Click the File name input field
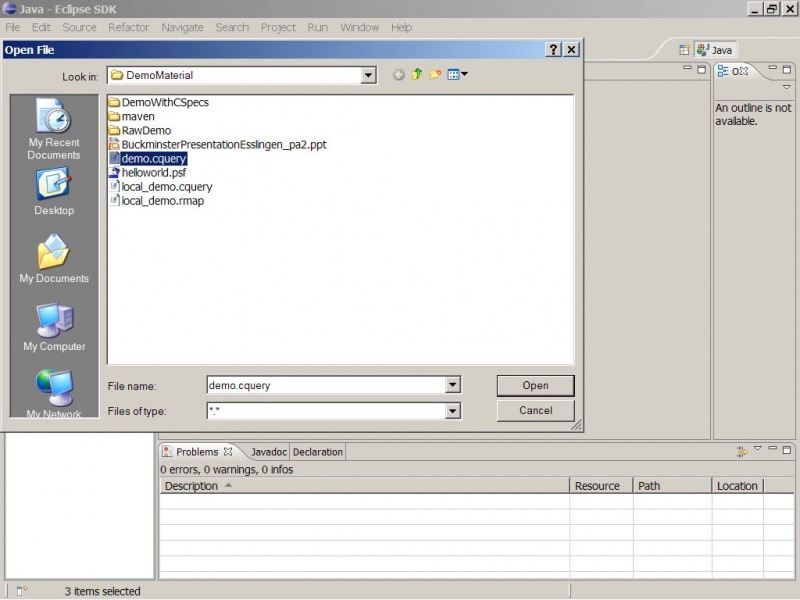This screenshot has height=600, width=800. pos(326,385)
